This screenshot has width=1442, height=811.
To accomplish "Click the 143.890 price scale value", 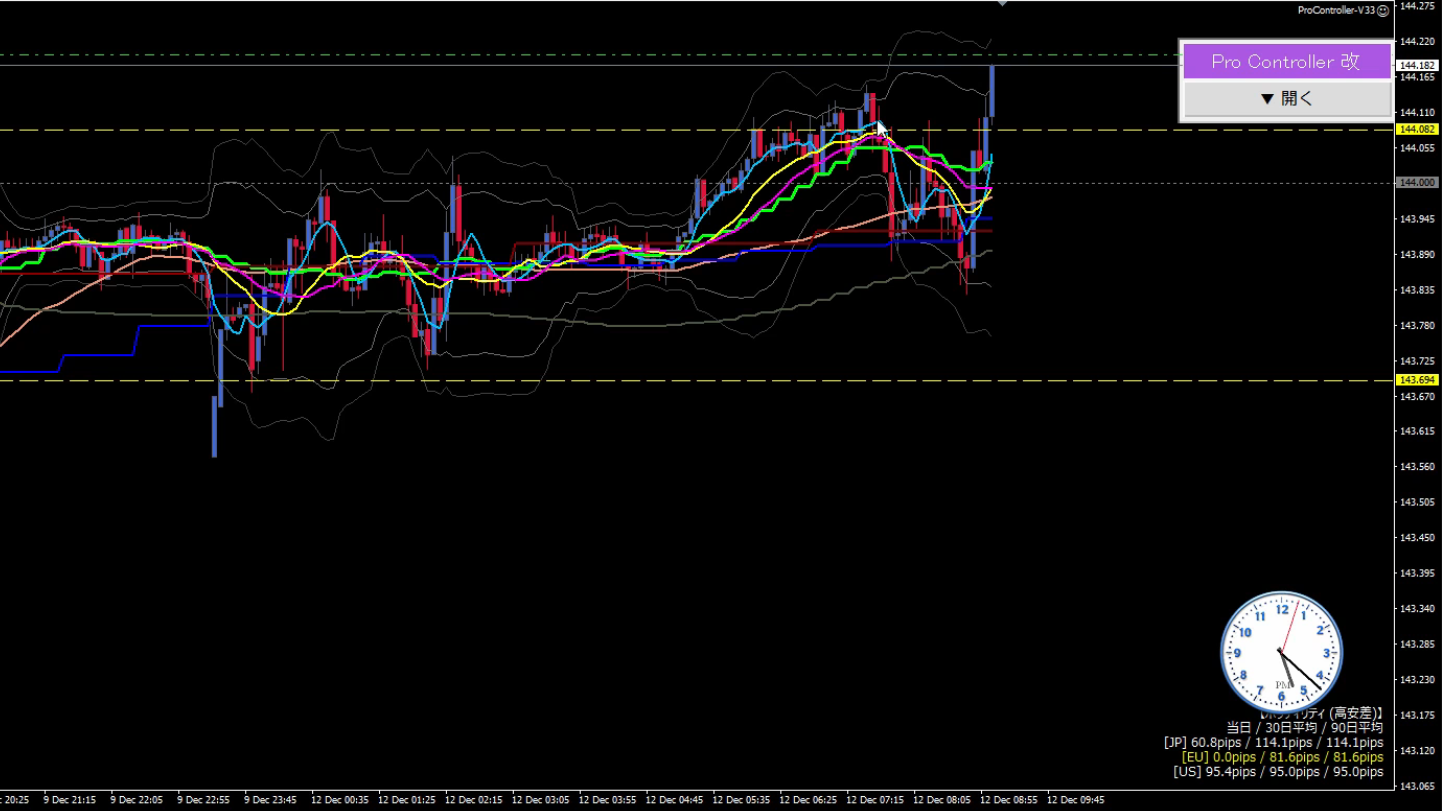I will point(1417,254).
